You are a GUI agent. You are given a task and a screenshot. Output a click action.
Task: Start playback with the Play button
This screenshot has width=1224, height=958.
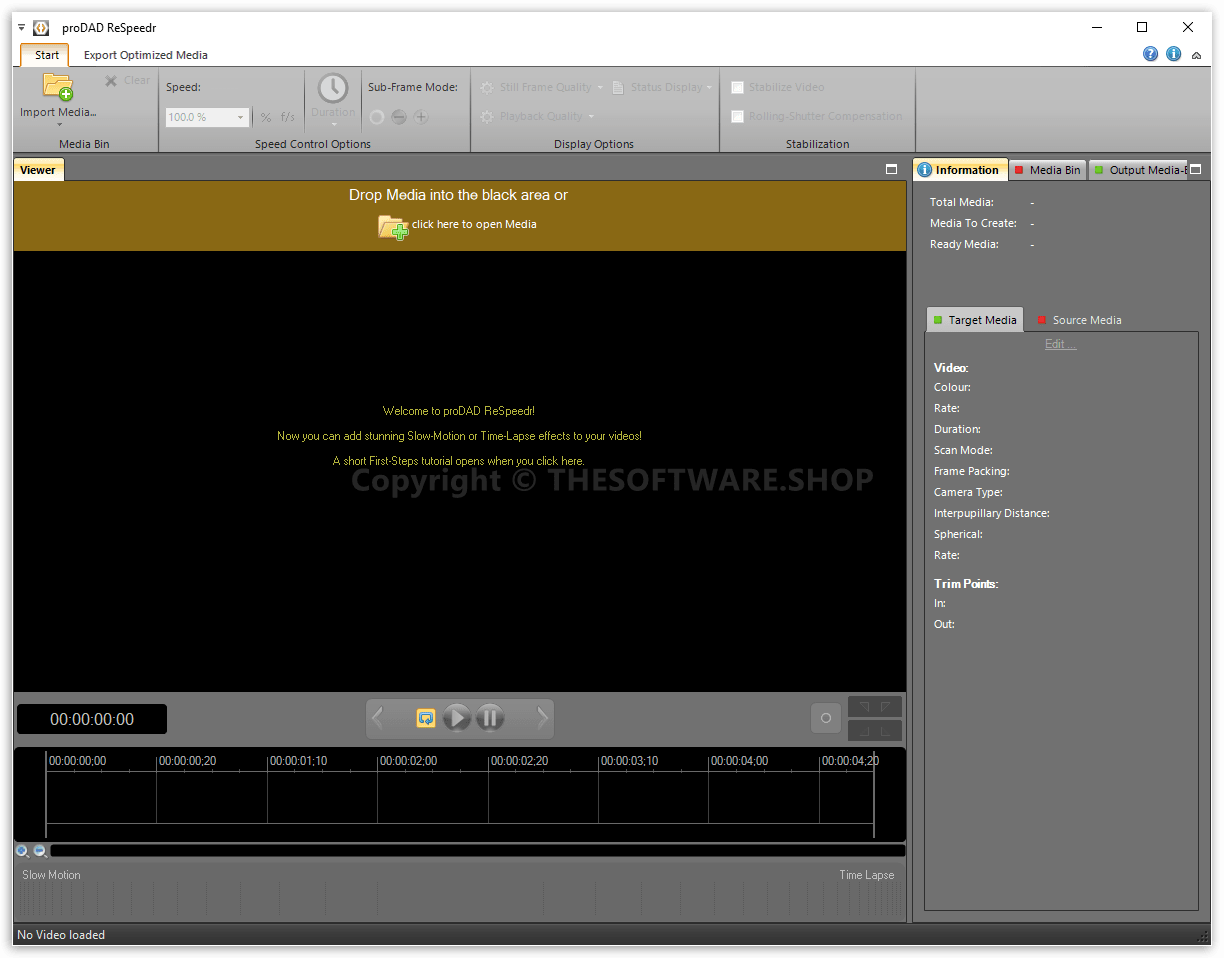pos(457,718)
